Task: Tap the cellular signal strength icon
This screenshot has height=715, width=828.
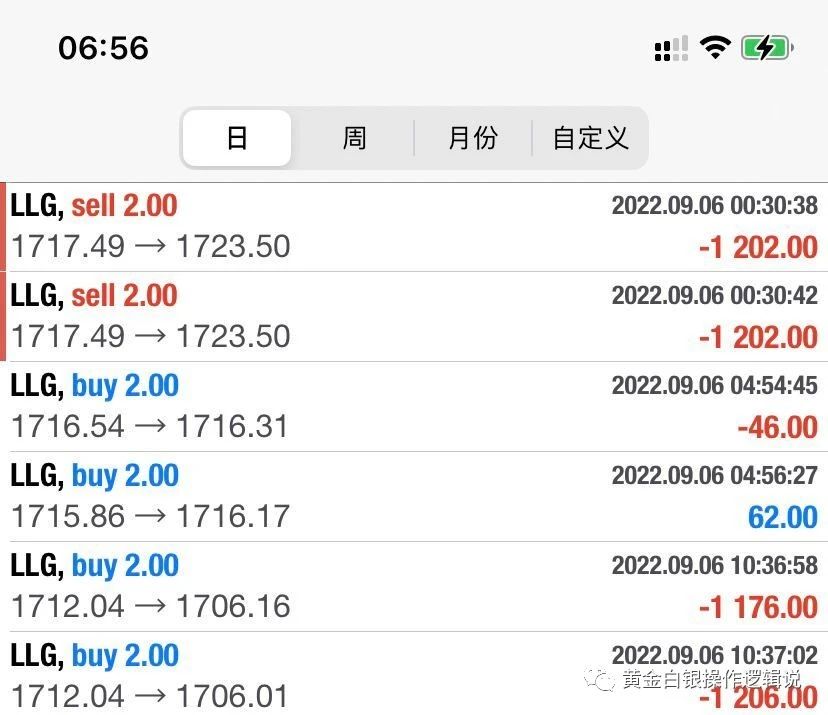Action: pos(671,49)
